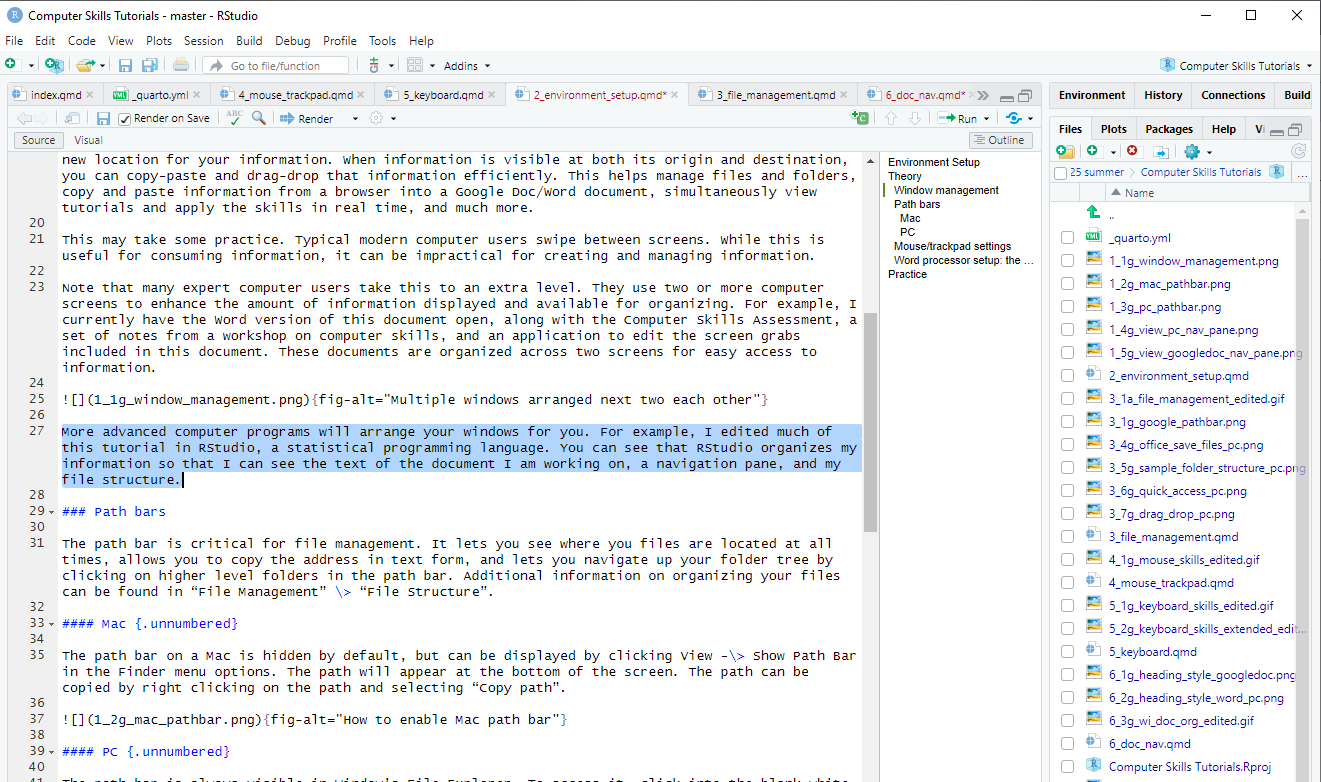1321x782 pixels.
Task: Toggle the Render on Save checkbox
Action: click(125, 118)
